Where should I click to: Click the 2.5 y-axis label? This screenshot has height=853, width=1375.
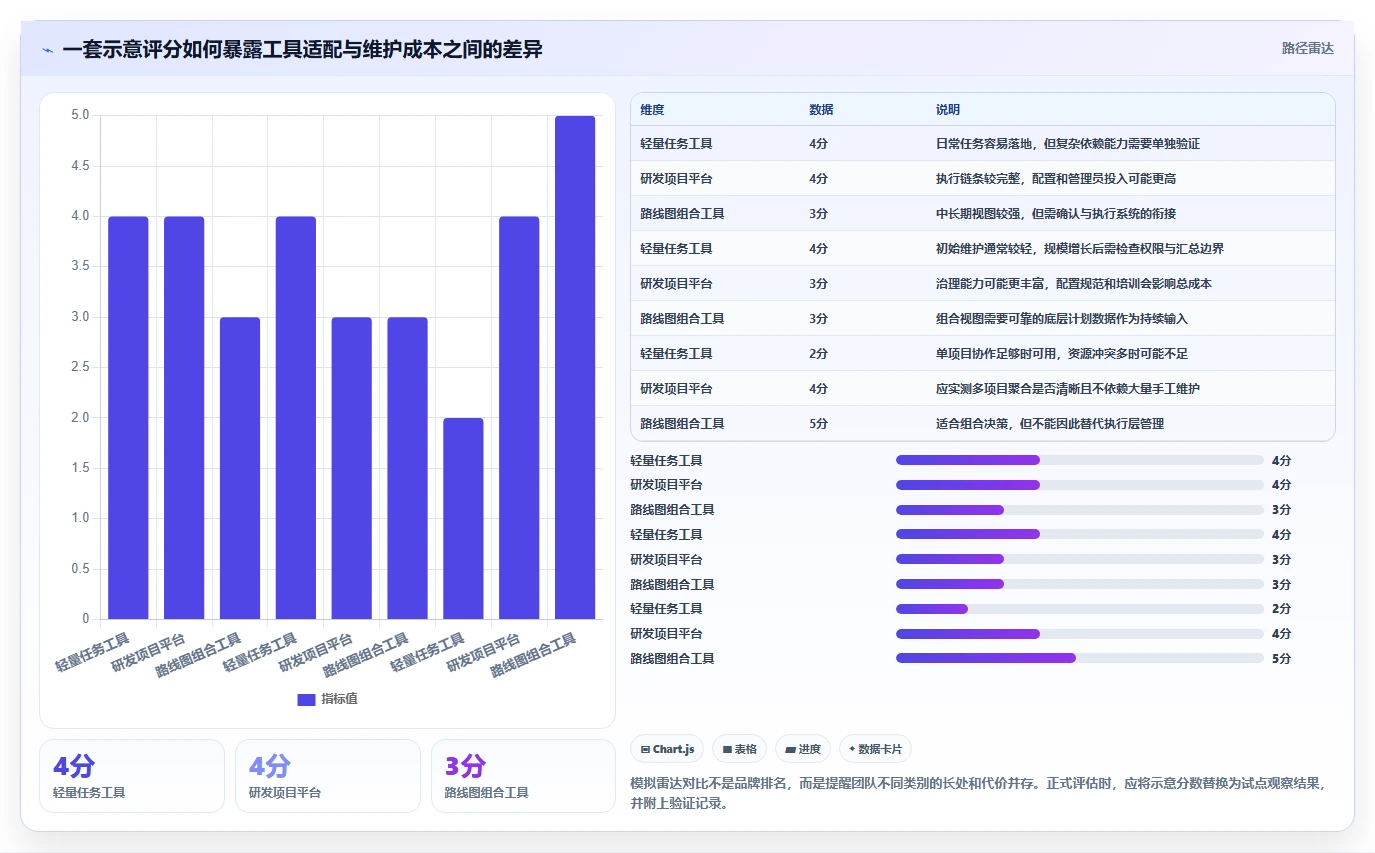coord(80,368)
